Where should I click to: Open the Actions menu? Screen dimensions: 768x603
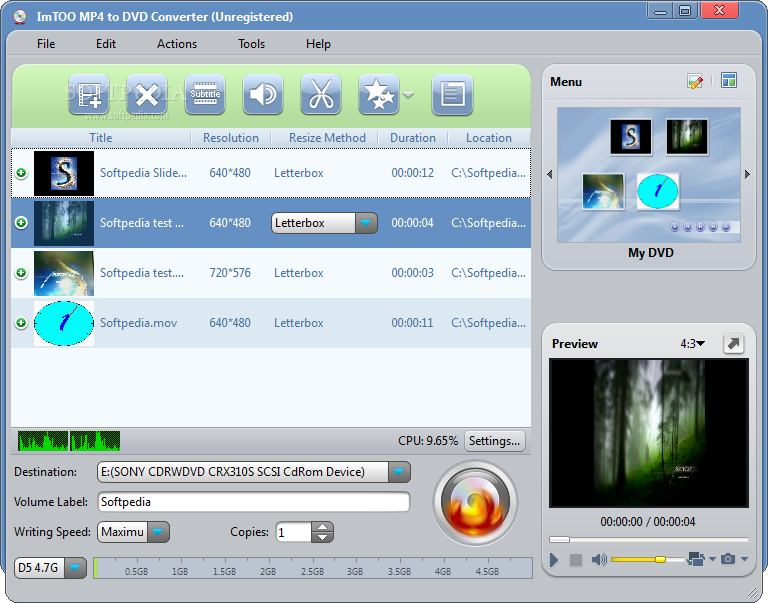point(177,44)
